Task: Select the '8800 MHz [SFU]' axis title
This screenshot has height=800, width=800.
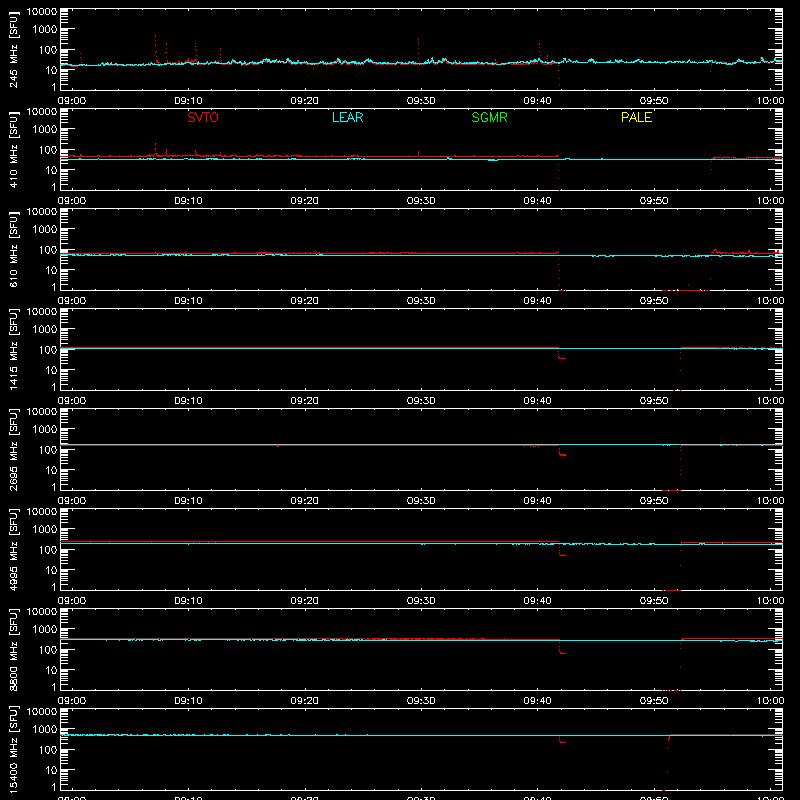Action: pos(13,649)
